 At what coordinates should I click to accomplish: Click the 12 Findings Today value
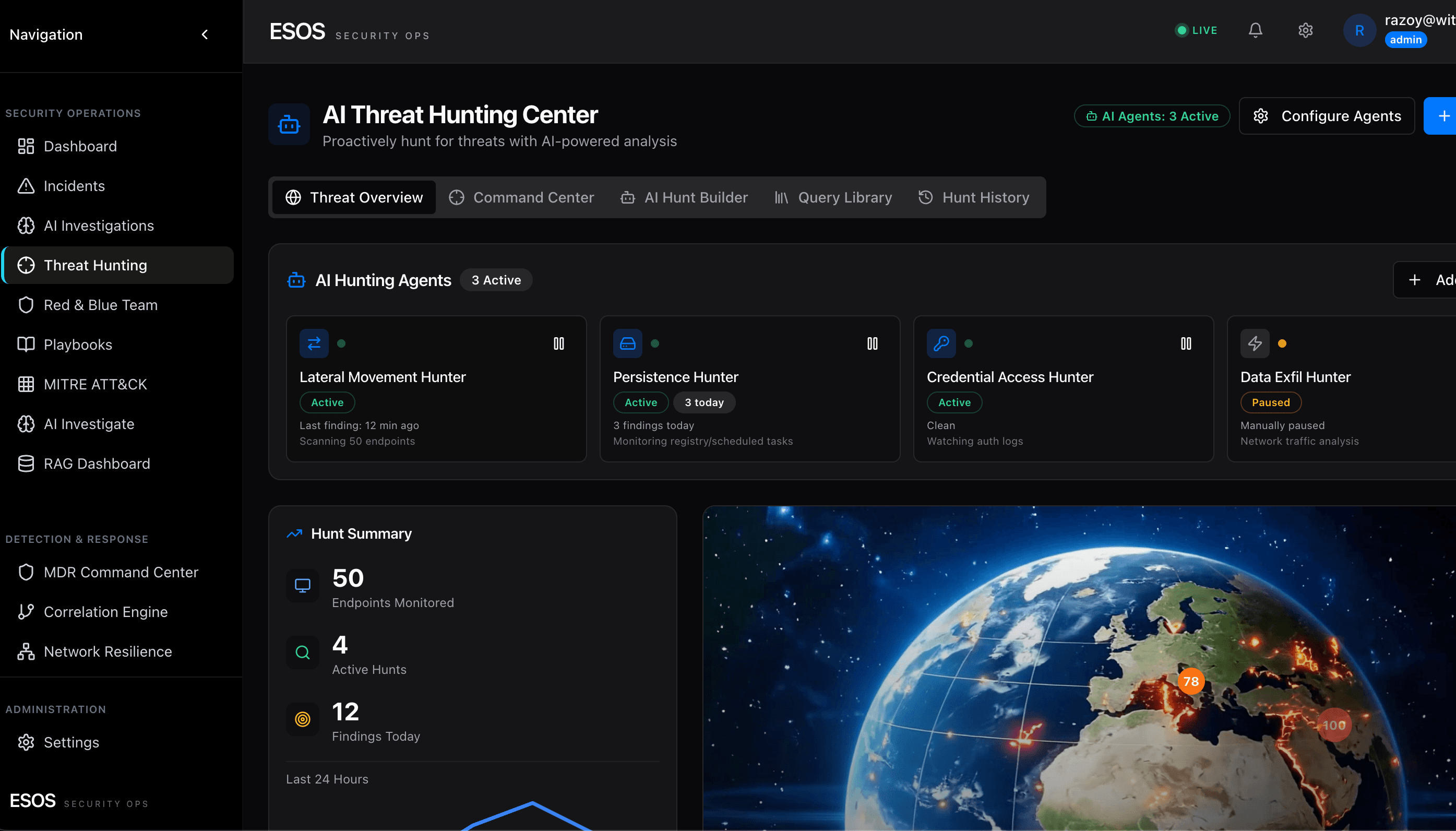coord(346,711)
